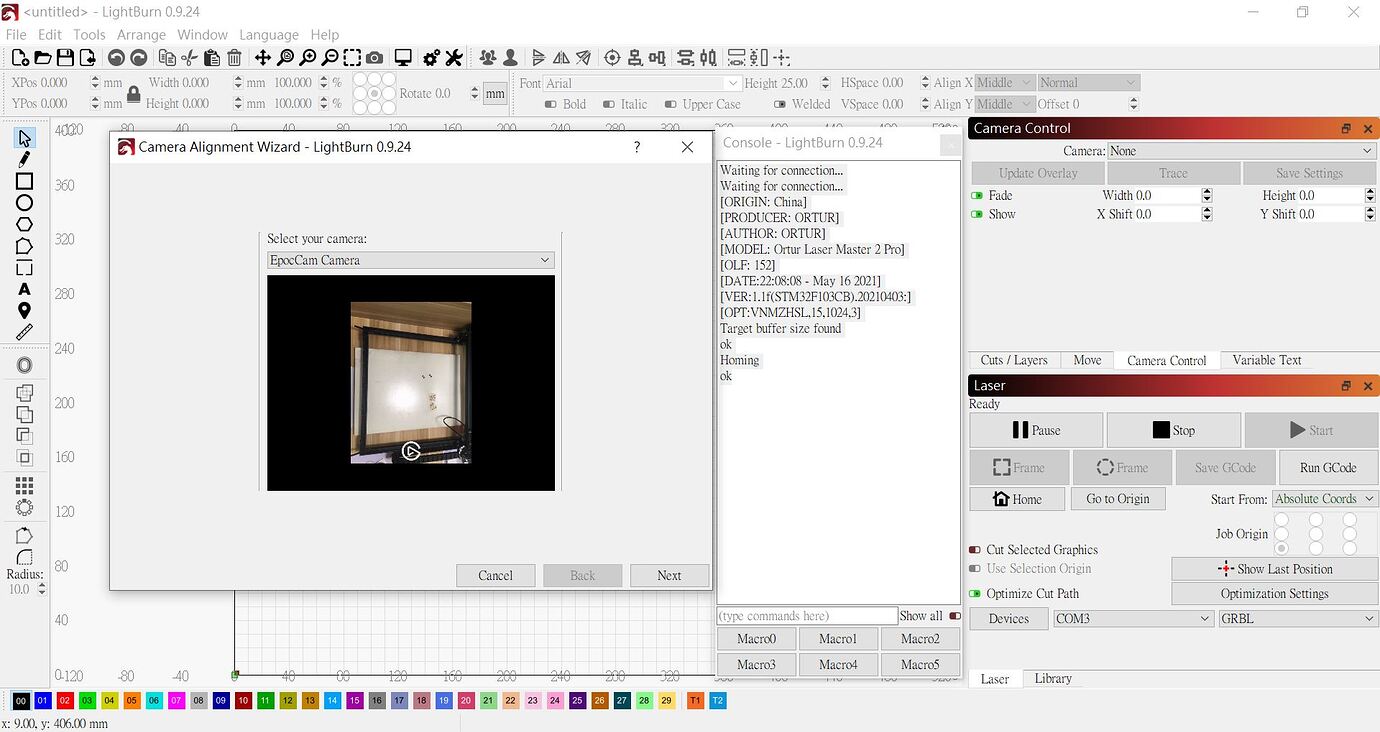Select orange T1 tool layer swatch
The width and height of the screenshot is (1380, 732).
tap(695, 701)
